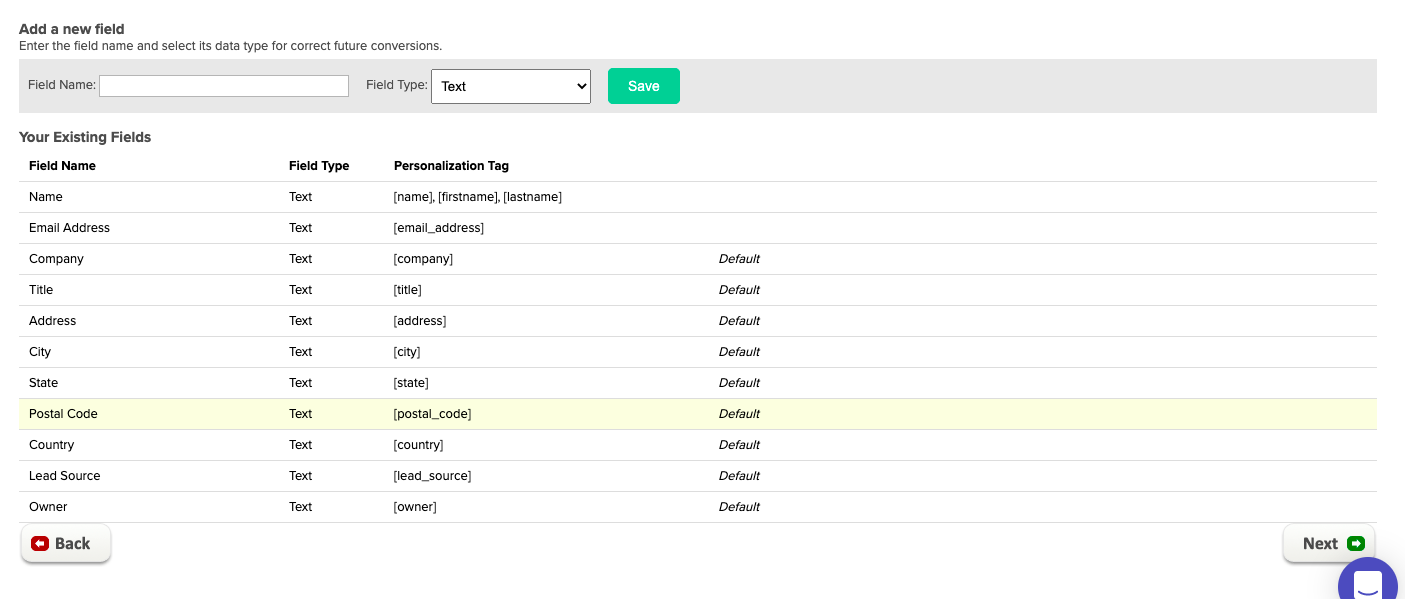Select the Country field row
The width and height of the screenshot is (1405, 599).
pos(698,445)
